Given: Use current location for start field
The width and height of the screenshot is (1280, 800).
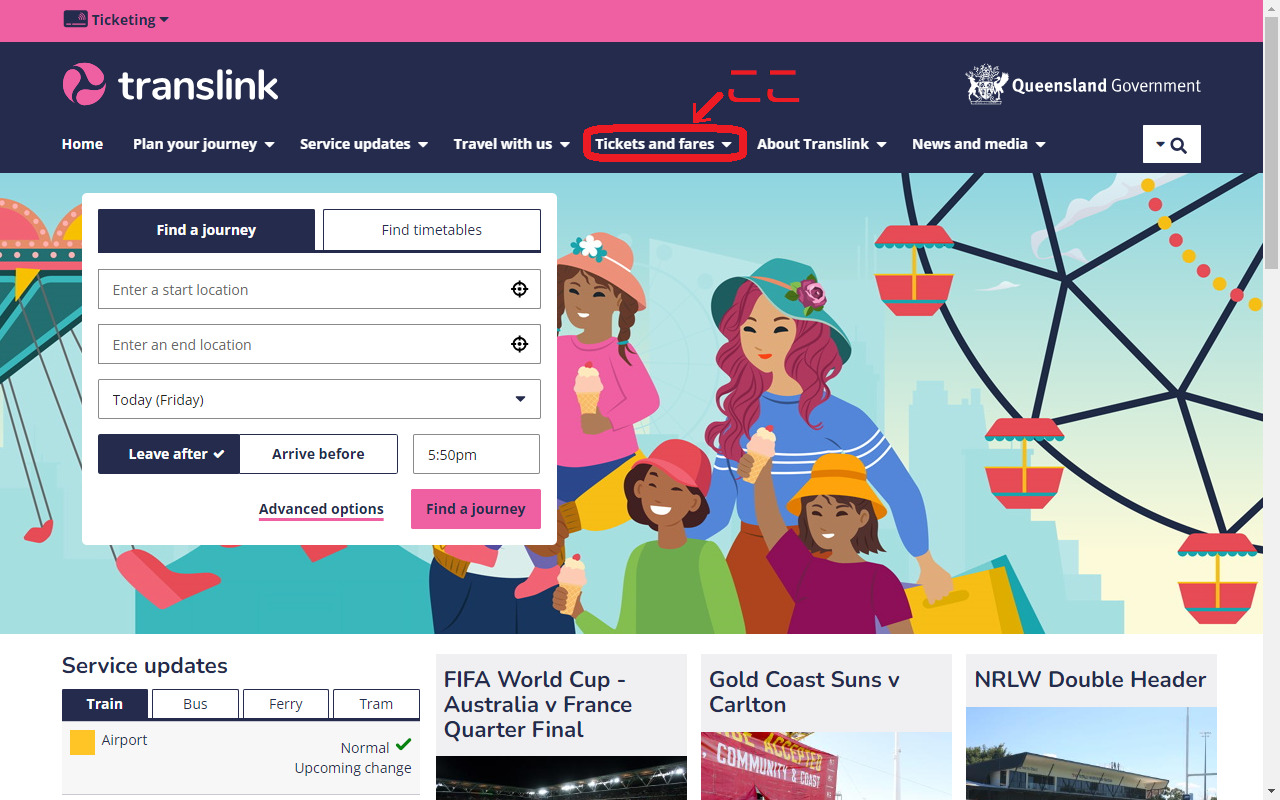Looking at the screenshot, I should tap(519, 289).
